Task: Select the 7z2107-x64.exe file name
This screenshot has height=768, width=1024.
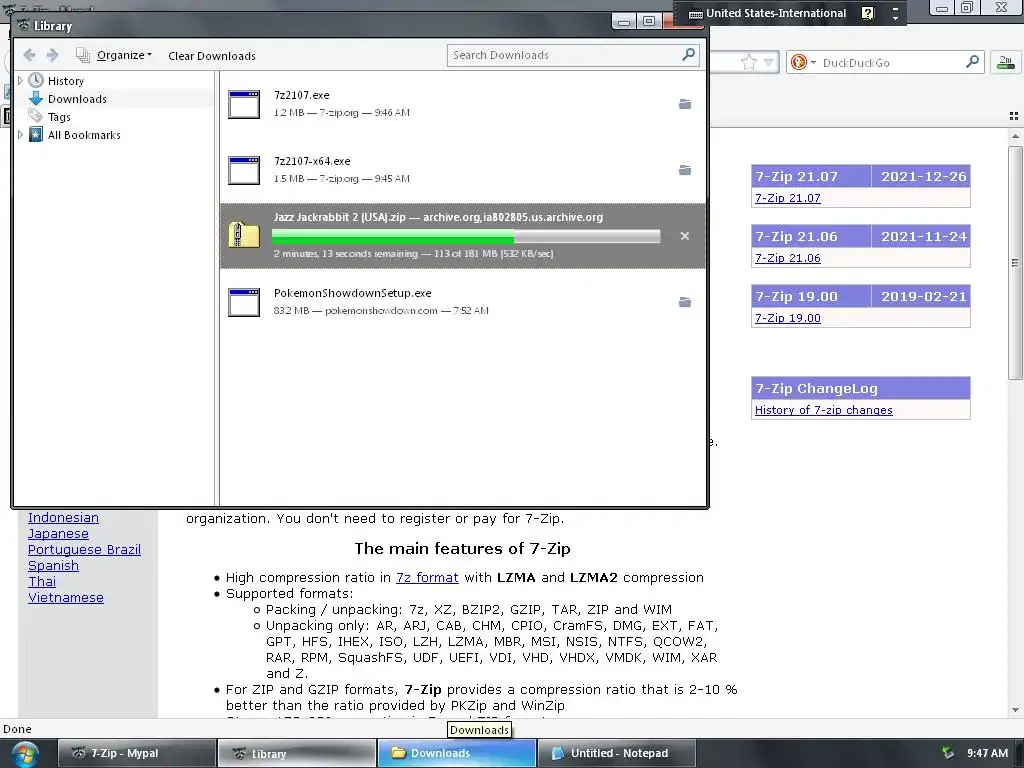Action: [x=312, y=161]
